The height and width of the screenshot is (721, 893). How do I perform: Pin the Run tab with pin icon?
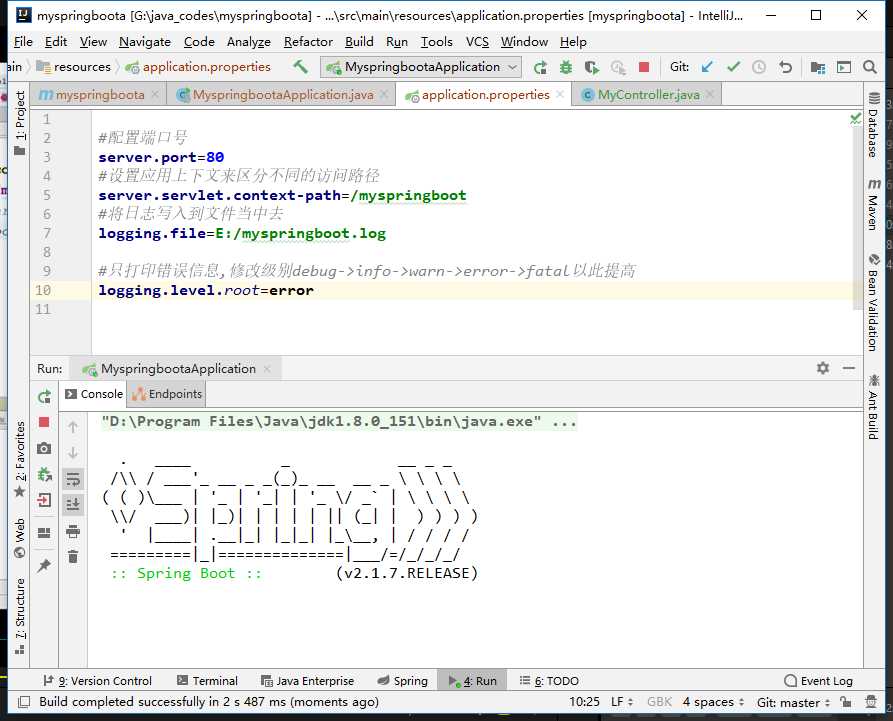(44, 565)
